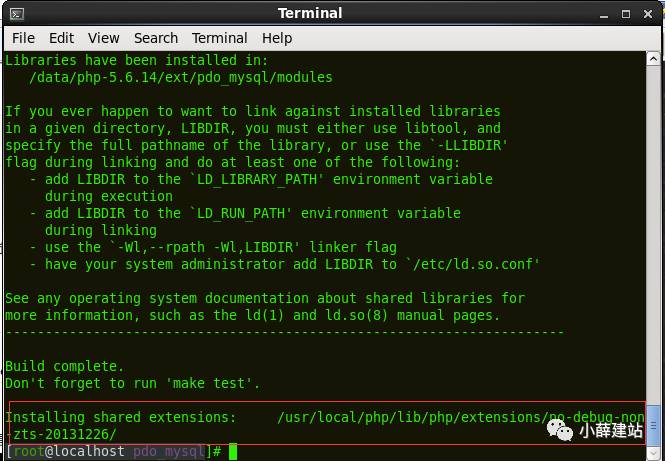
Task: Click the green terminal cursor block
Action: coord(233,452)
